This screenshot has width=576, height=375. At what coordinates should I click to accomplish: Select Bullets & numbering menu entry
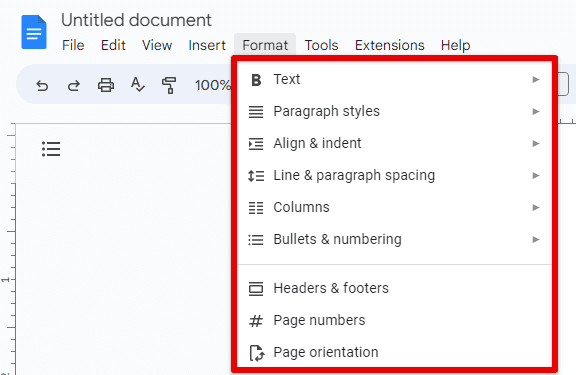[395, 239]
